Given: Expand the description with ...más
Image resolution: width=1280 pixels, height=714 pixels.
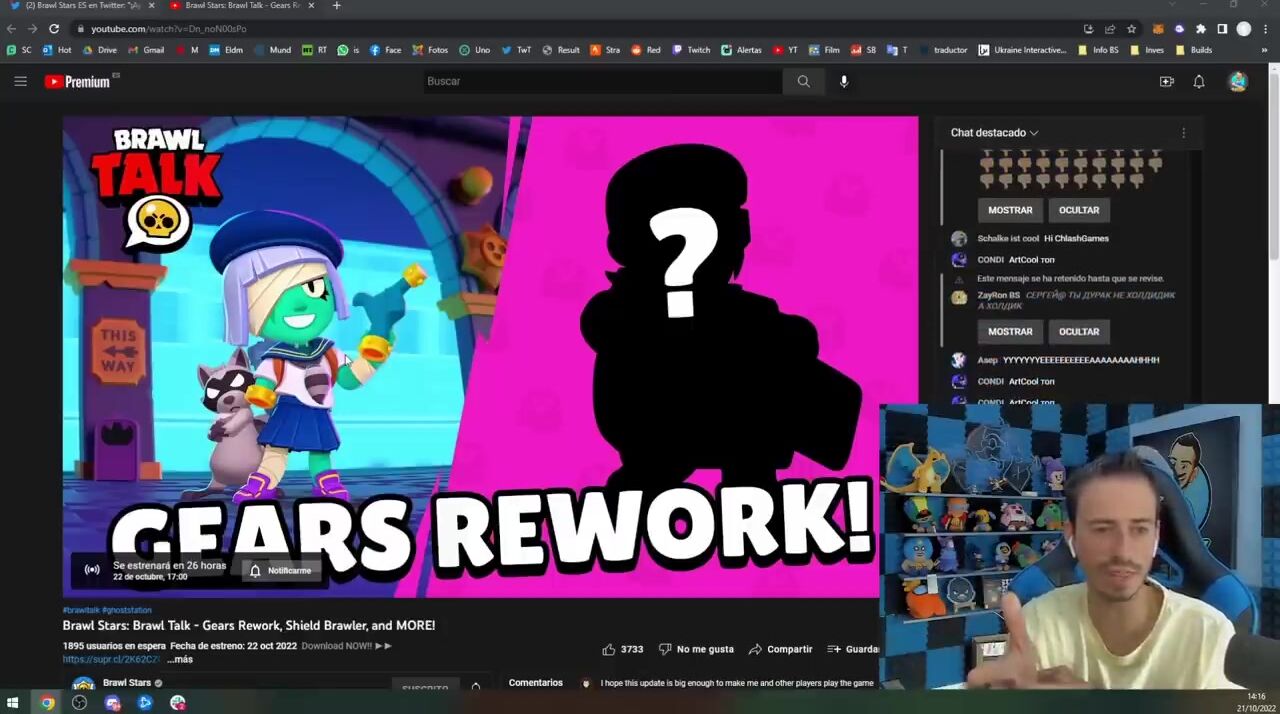Looking at the screenshot, I should coord(180,660).
